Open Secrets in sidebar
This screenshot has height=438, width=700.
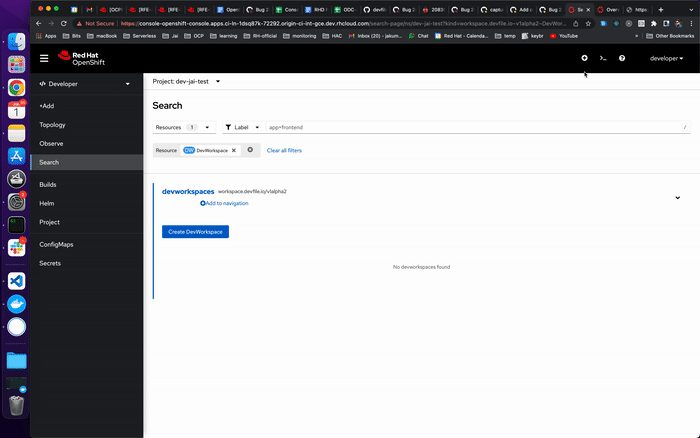[x=87, y=263]
